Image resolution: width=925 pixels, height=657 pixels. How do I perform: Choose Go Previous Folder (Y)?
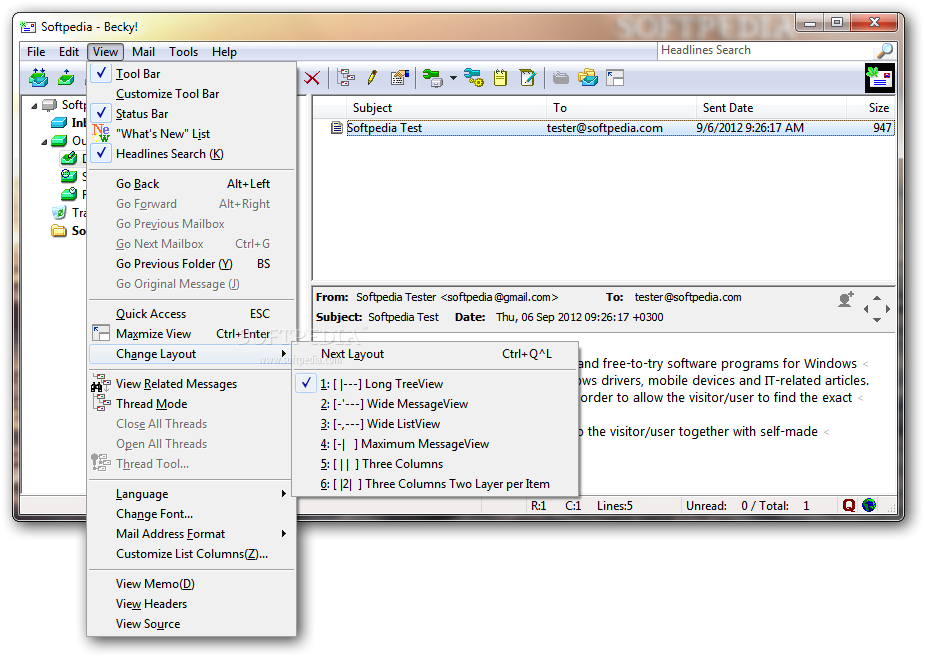[192, 264]
